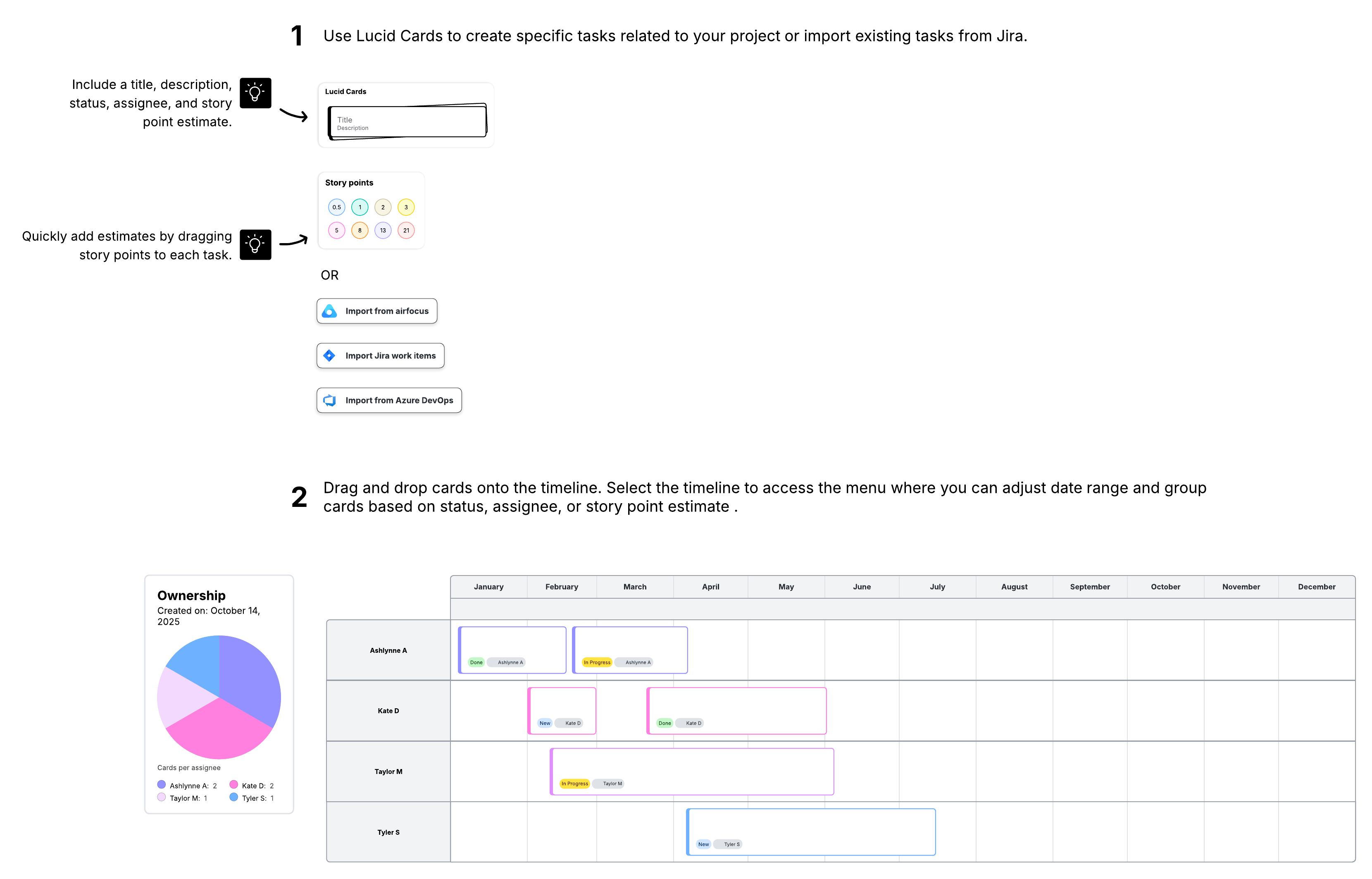Viewport: 1372px width, 879px height.
Task: Select the March column header
Action: click(634, 586)
